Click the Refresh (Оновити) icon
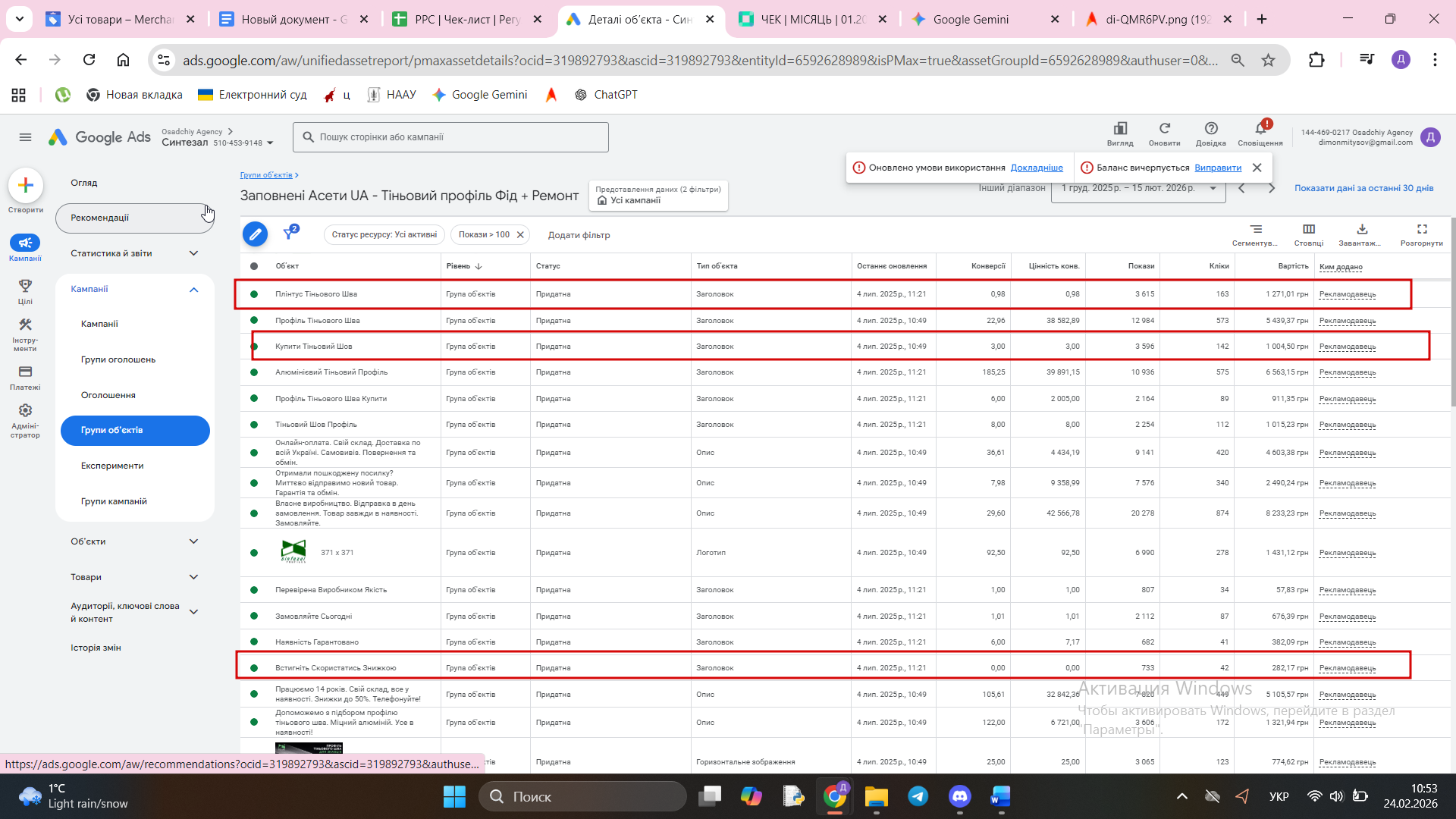The height and width of the screenshot is (819, 1456). (x=1164, y=129)
